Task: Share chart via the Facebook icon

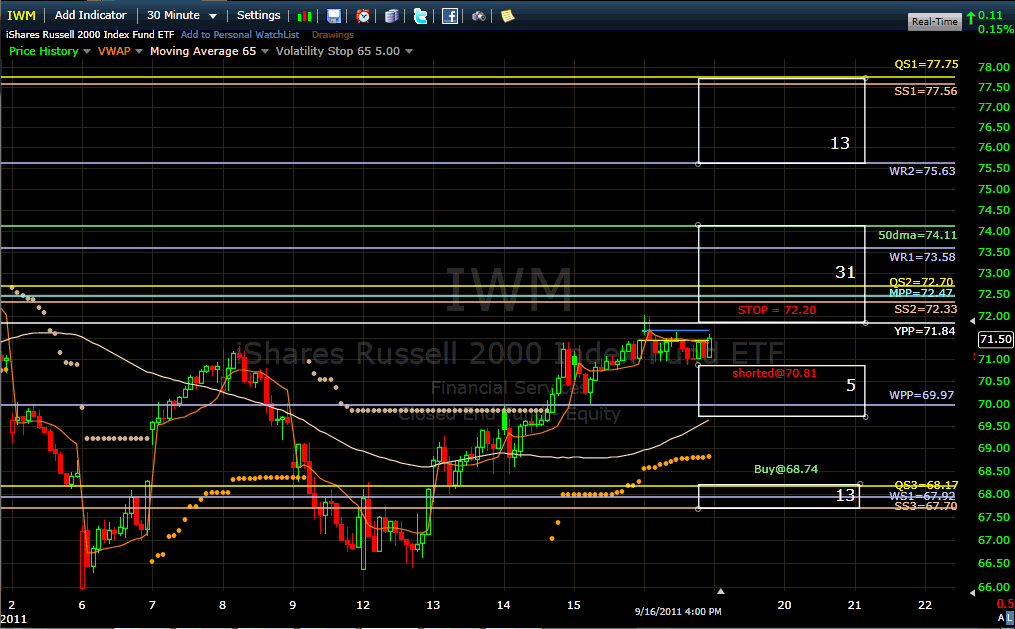Action: click(x=450, y=16)
